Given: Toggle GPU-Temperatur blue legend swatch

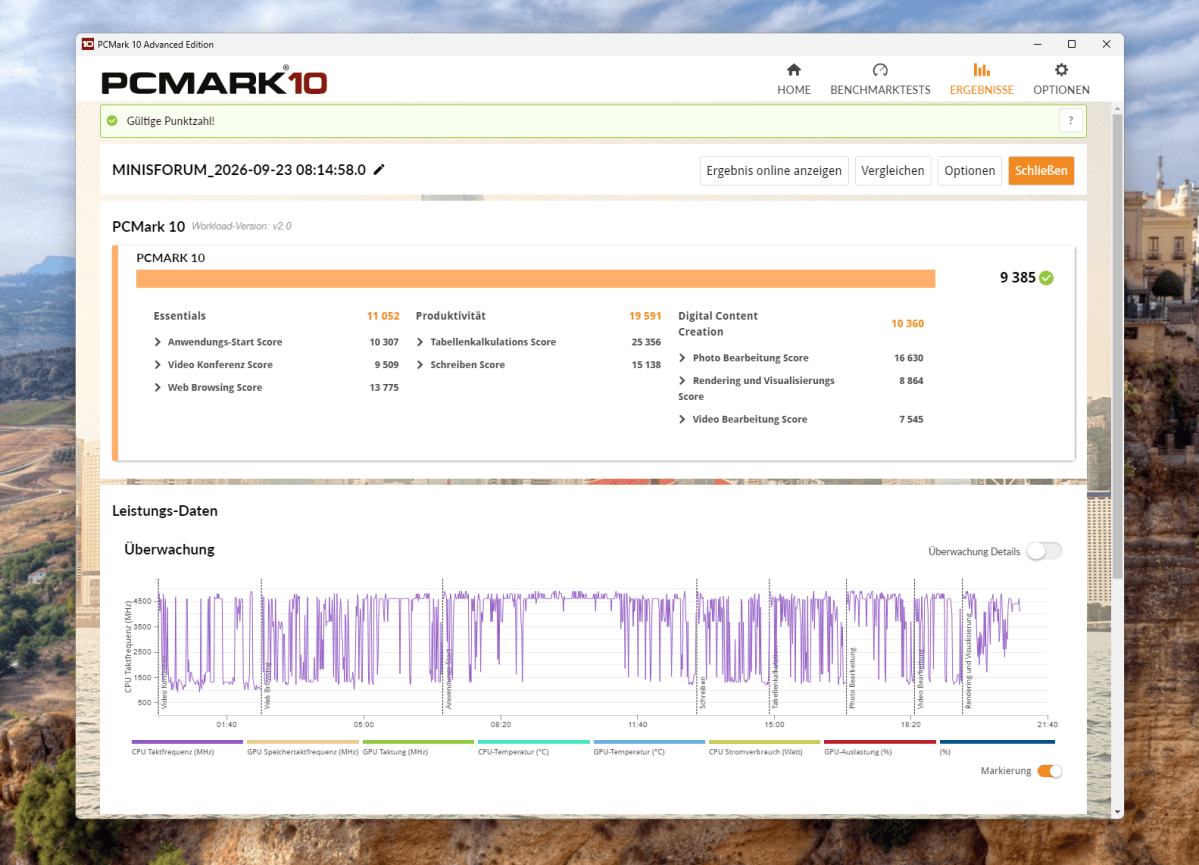Looking at the screenshot, I should tap(649, 742).
